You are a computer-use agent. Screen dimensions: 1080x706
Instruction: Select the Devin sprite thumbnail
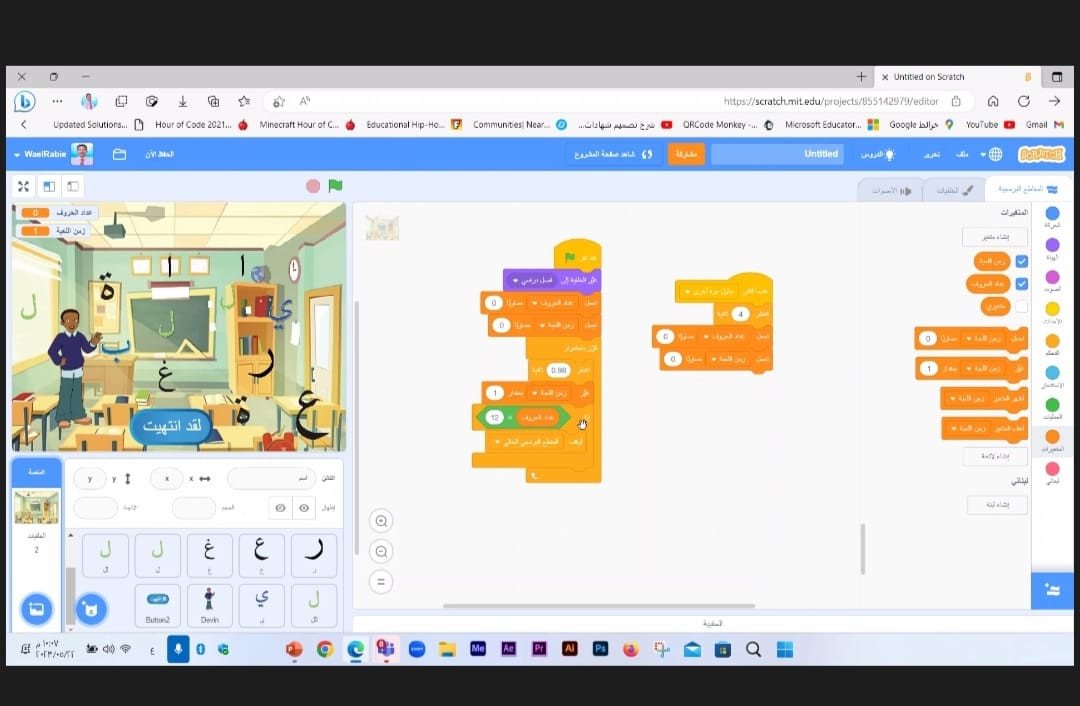209,605
